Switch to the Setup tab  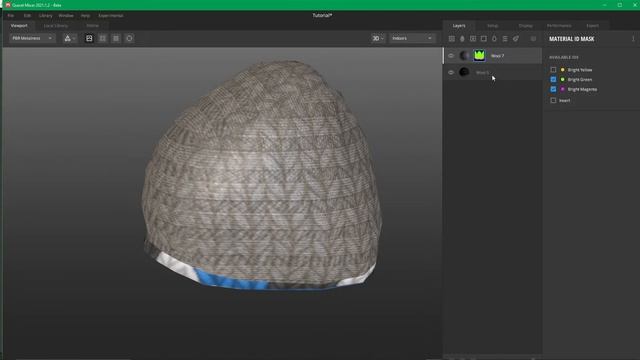point(493,25)
